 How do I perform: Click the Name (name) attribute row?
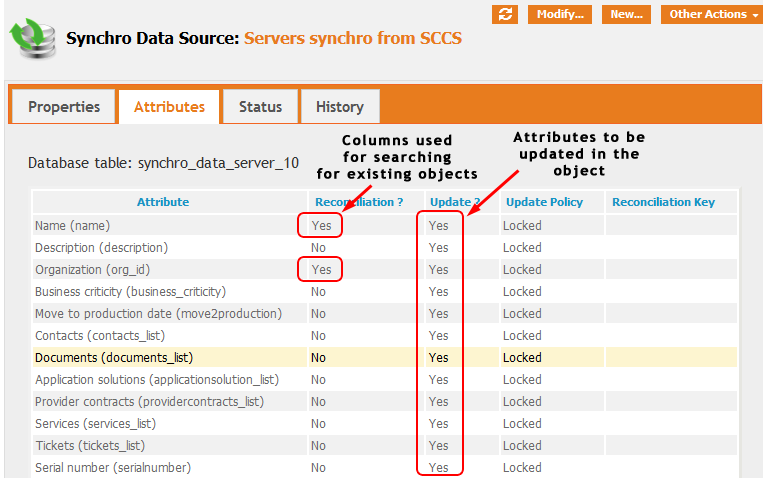click(72, 225)
